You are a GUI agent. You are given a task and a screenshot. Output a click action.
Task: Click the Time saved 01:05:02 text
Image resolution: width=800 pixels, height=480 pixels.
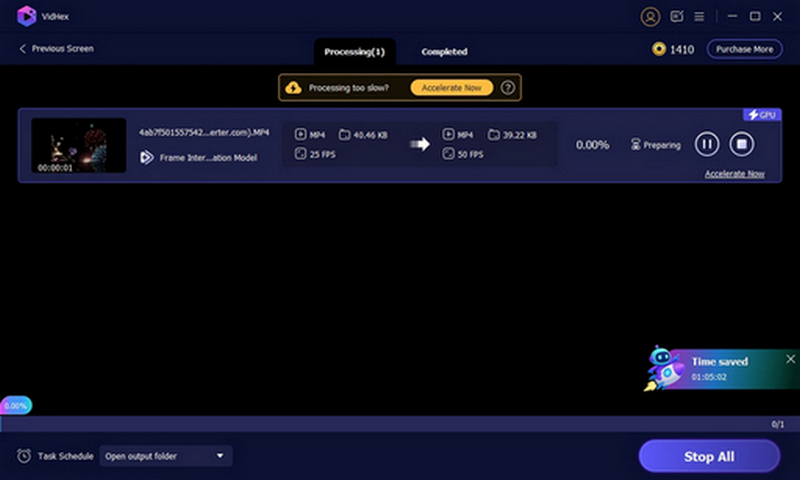[719, 369]
